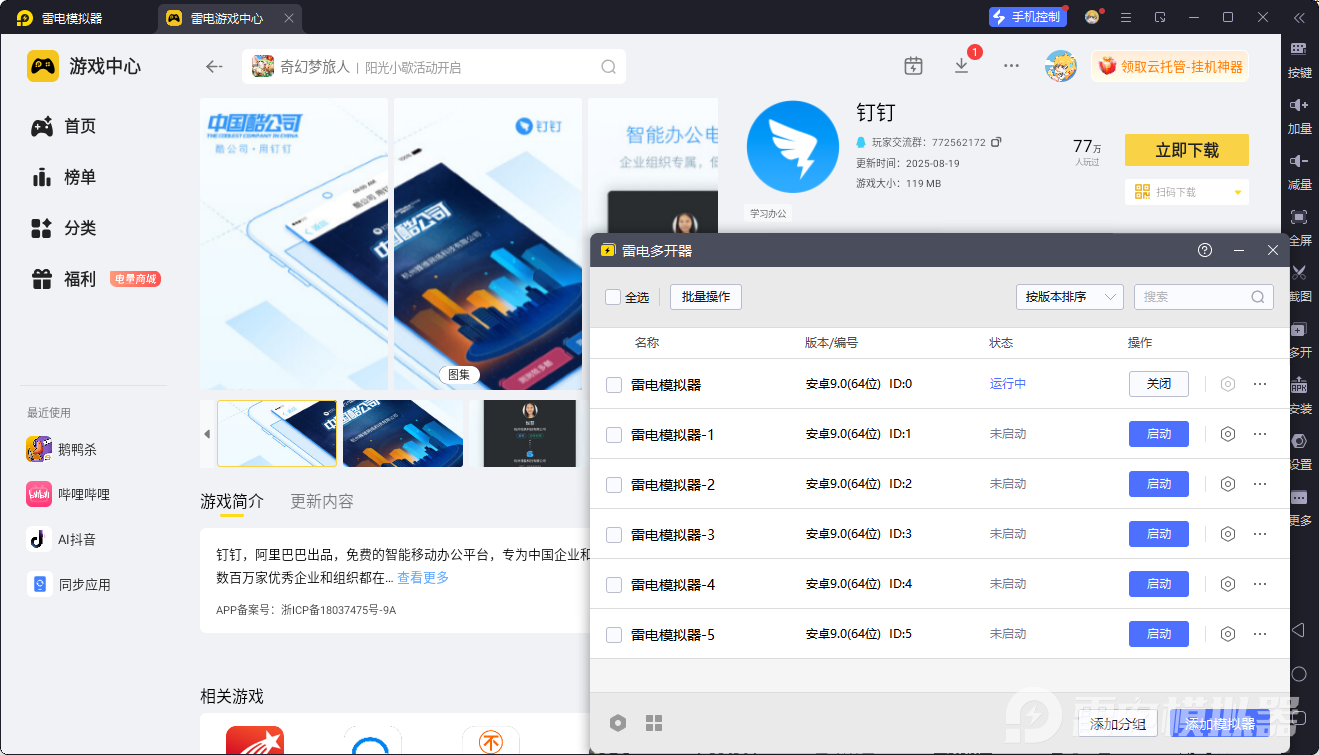Click 关闭 to stop the running 雷电模拟器
Screen dimensions: 1319x755
(1159, 384)
